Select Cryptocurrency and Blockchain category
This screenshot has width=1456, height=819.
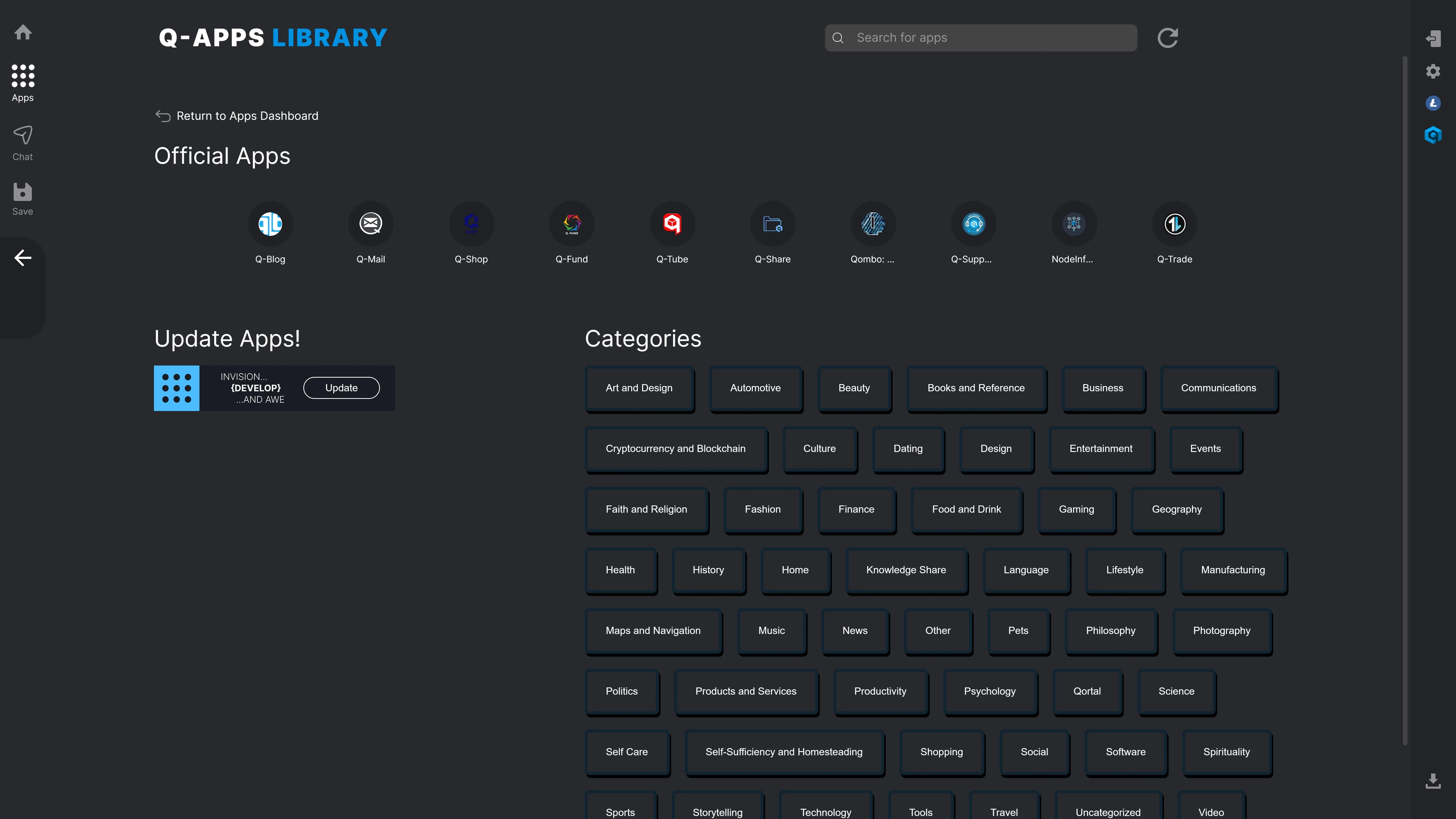(x=675, y=448)
